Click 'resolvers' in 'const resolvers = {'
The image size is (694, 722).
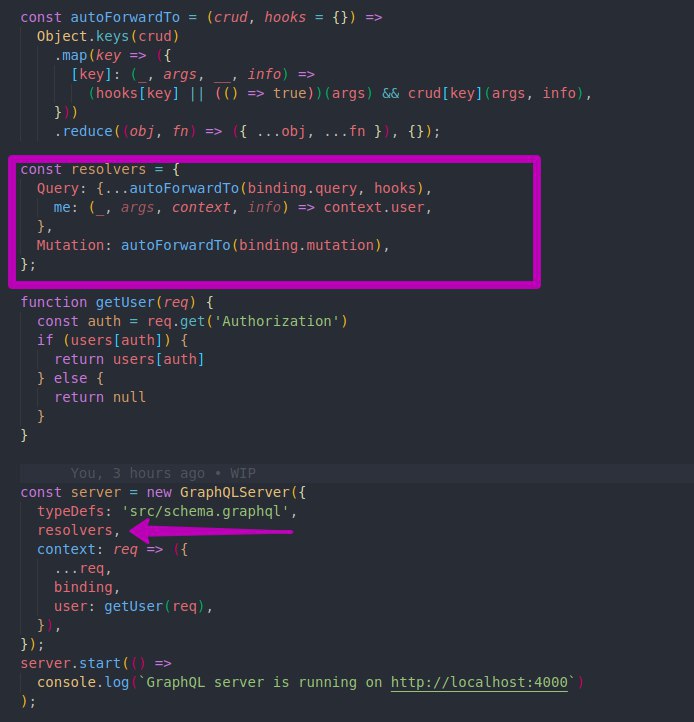pyautogui.click(x=108, y=169)
